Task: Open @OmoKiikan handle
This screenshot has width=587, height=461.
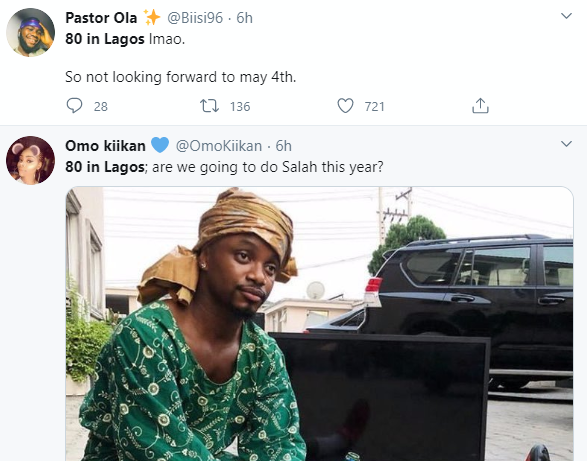Action: (219, 146)
